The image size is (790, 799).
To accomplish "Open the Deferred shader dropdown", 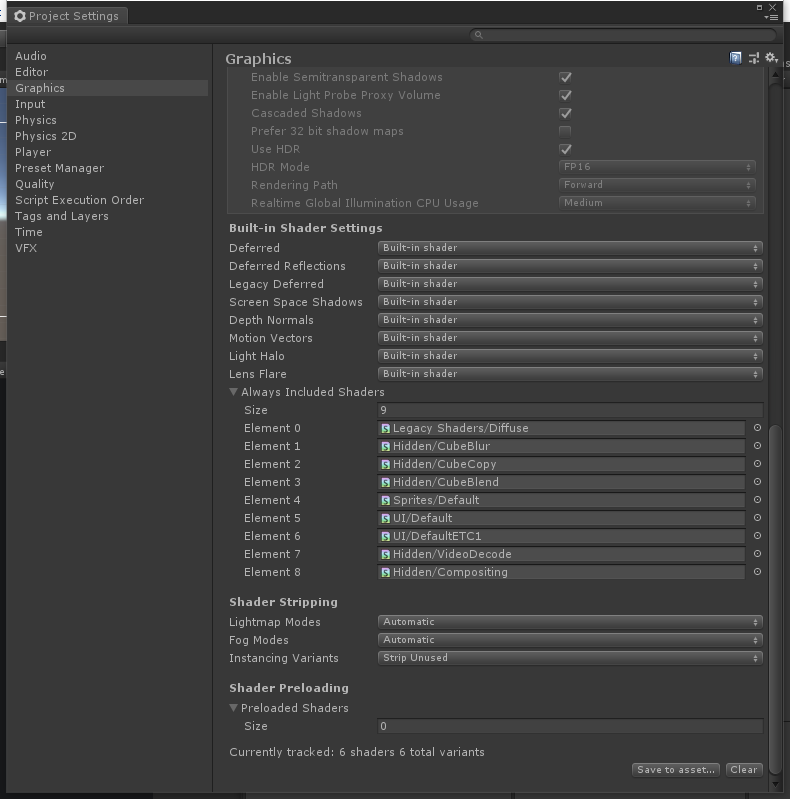I will (570, 248).
